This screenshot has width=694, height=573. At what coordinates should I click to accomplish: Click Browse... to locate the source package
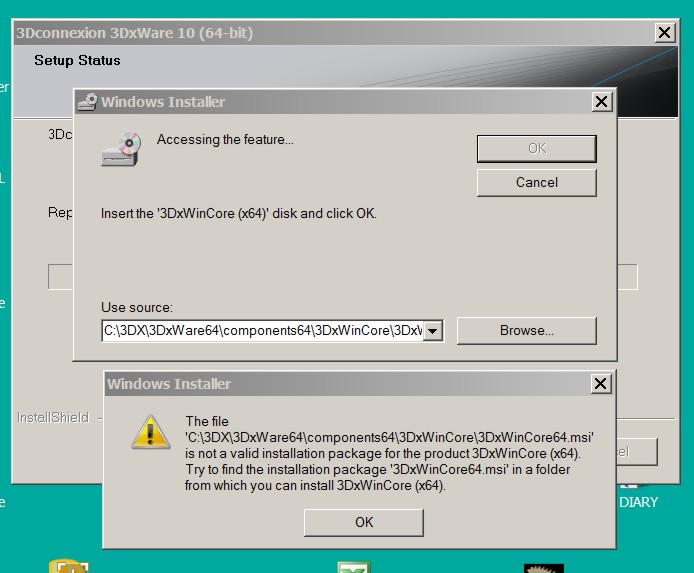527,331
